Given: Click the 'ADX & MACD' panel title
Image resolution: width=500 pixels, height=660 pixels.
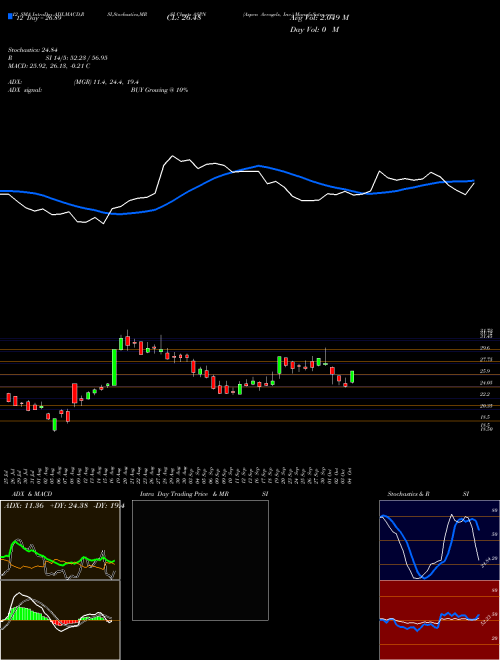Looking at the screenshot, I should (32, 494).
